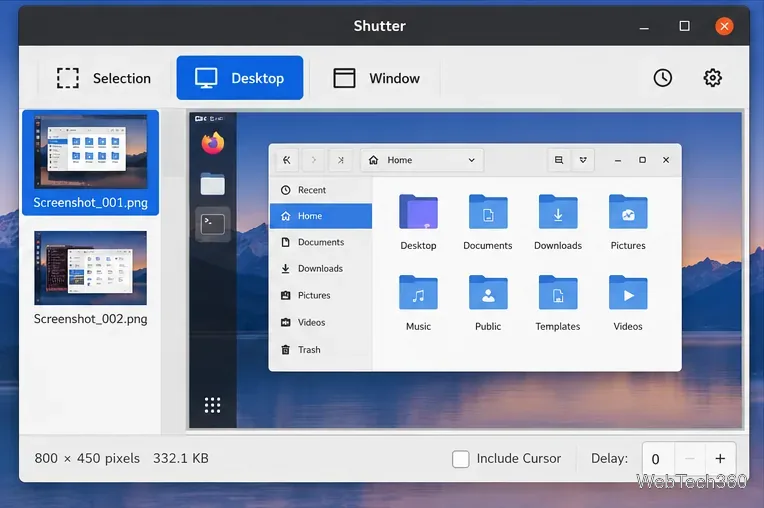Open Videos in the sidebar

[321, 322]
